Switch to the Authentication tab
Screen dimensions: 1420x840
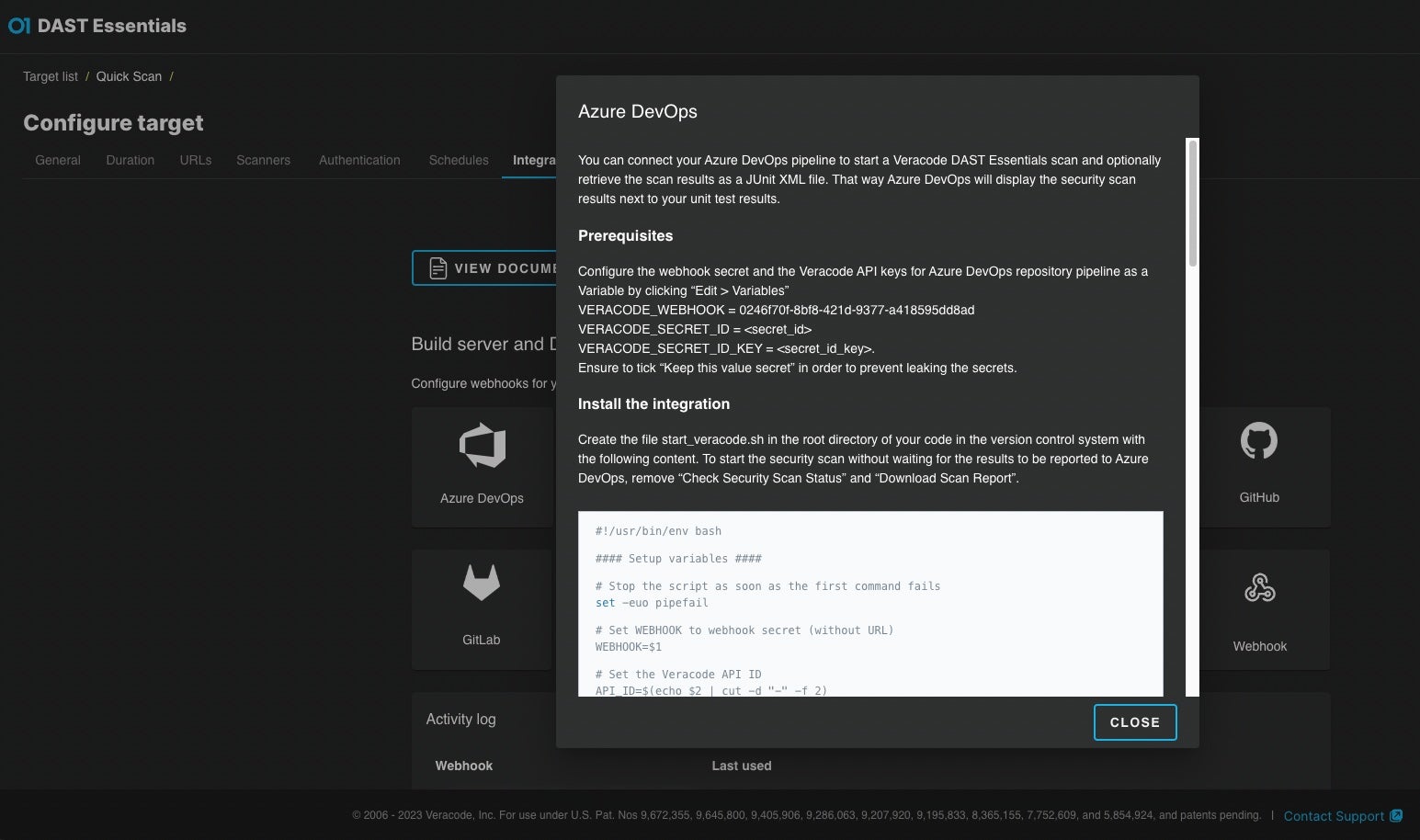(359, 160)
